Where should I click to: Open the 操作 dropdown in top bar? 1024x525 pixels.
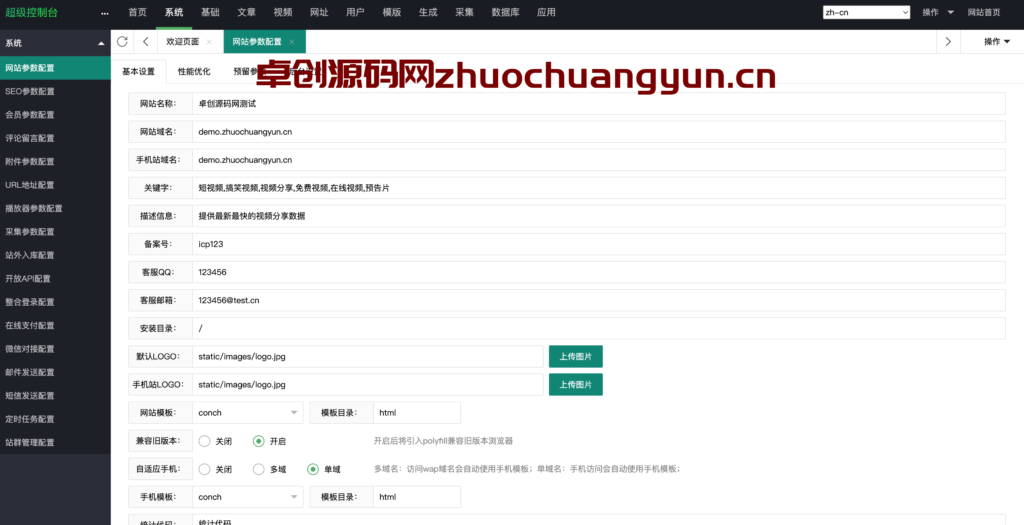[938, 12]
